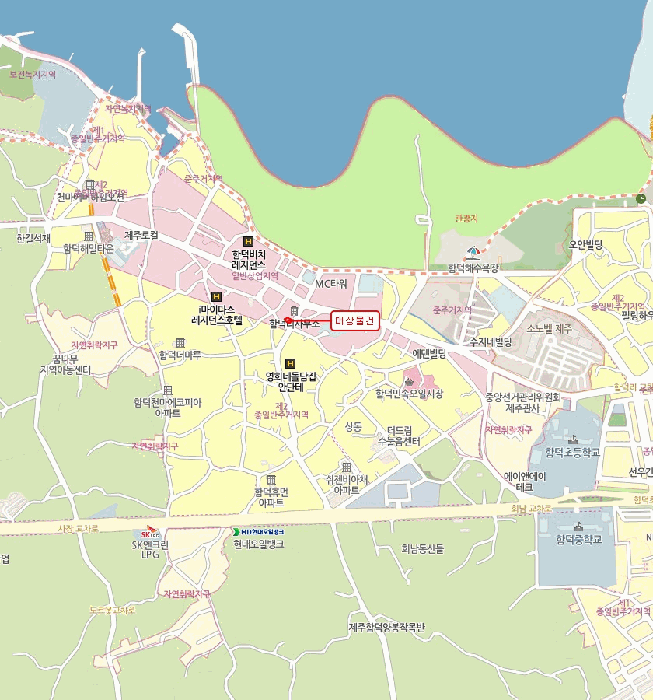The height and width of the screenshot is (700, 653).
Task: Click the orange label in the beach green area
Action: click(x=467, y=218)
